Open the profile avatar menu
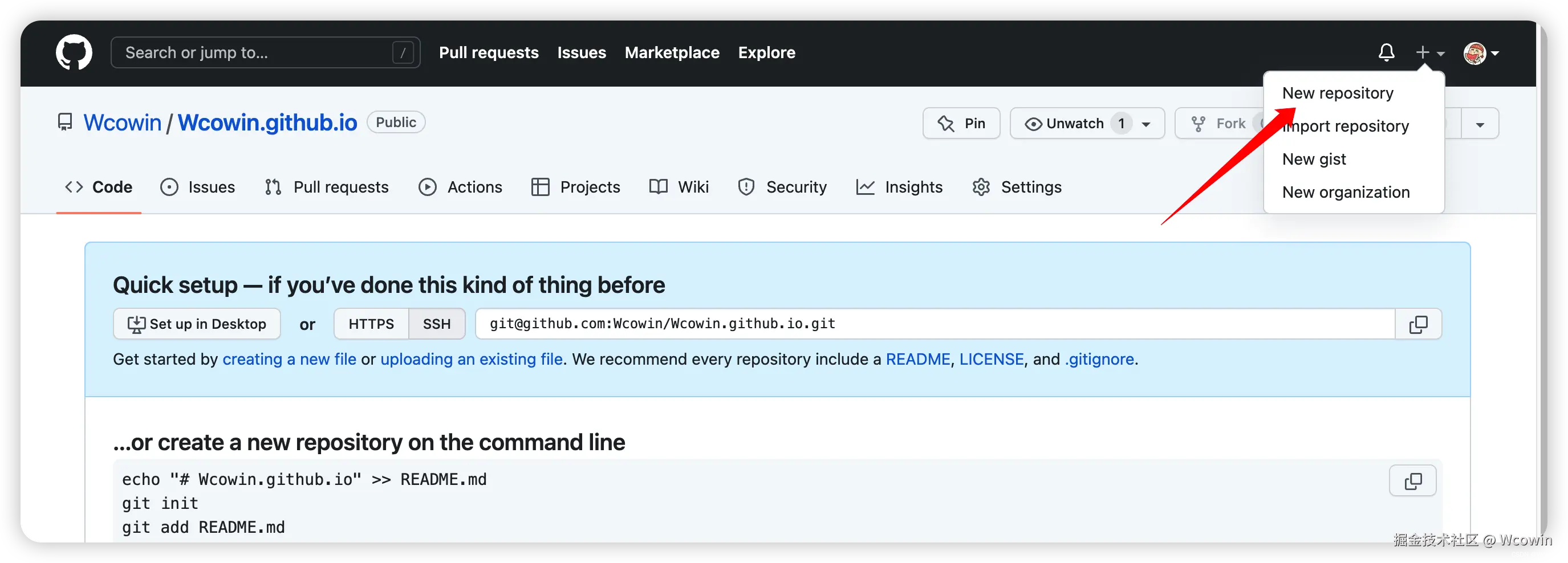 (x=1480, y=54)
